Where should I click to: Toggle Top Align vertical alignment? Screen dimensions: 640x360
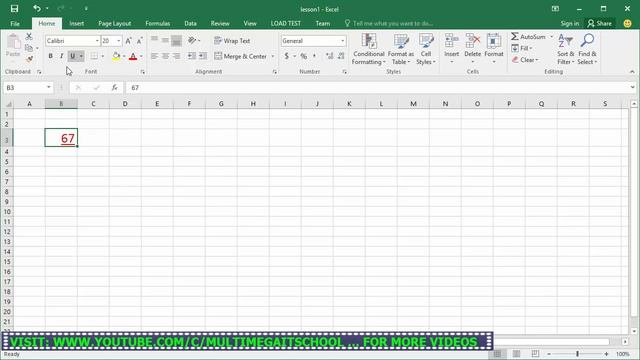[x=154, y=40]
